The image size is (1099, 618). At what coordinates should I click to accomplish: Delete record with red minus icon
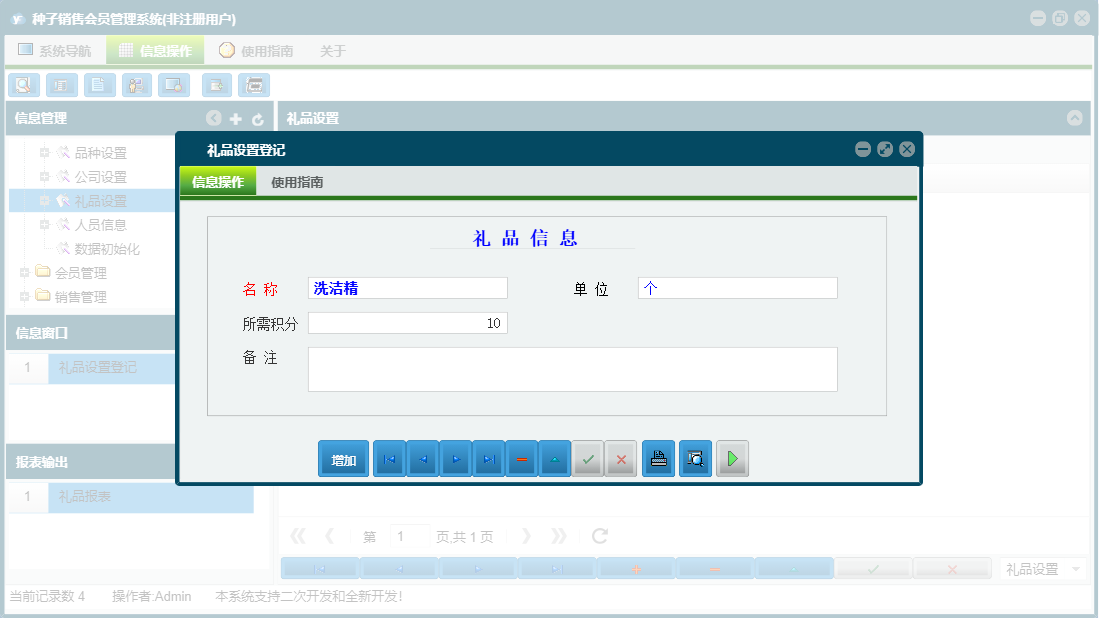tap(522, 459)
